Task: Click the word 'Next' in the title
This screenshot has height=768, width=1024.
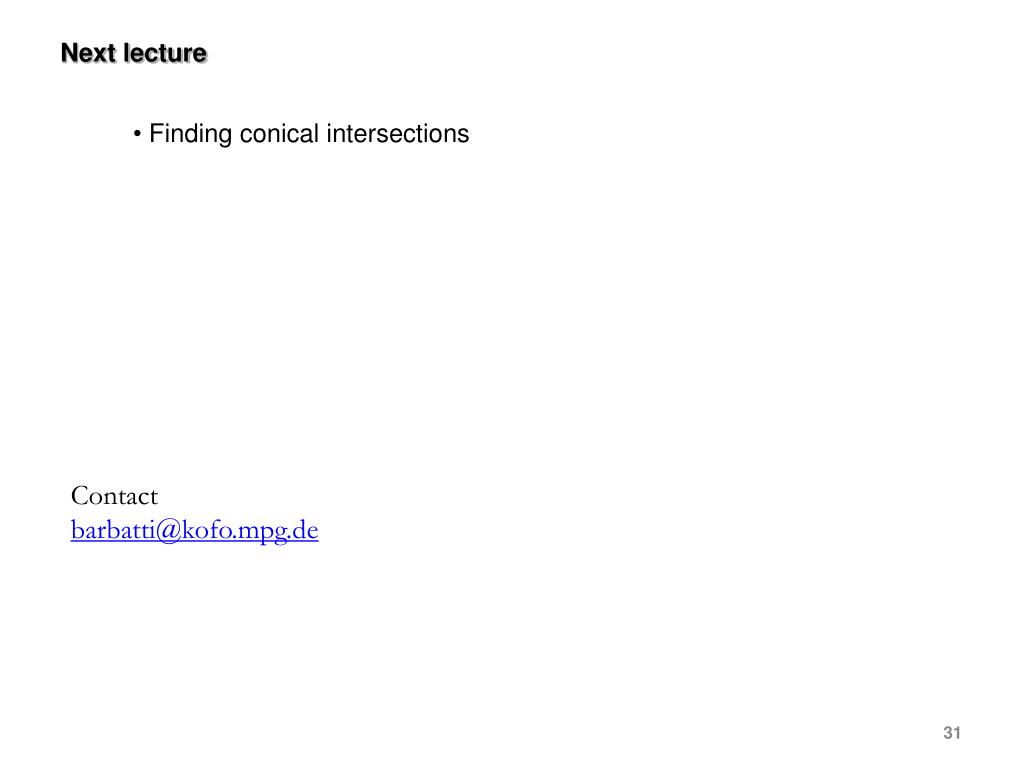Action: pyautogui.click(x=88, y=53)
